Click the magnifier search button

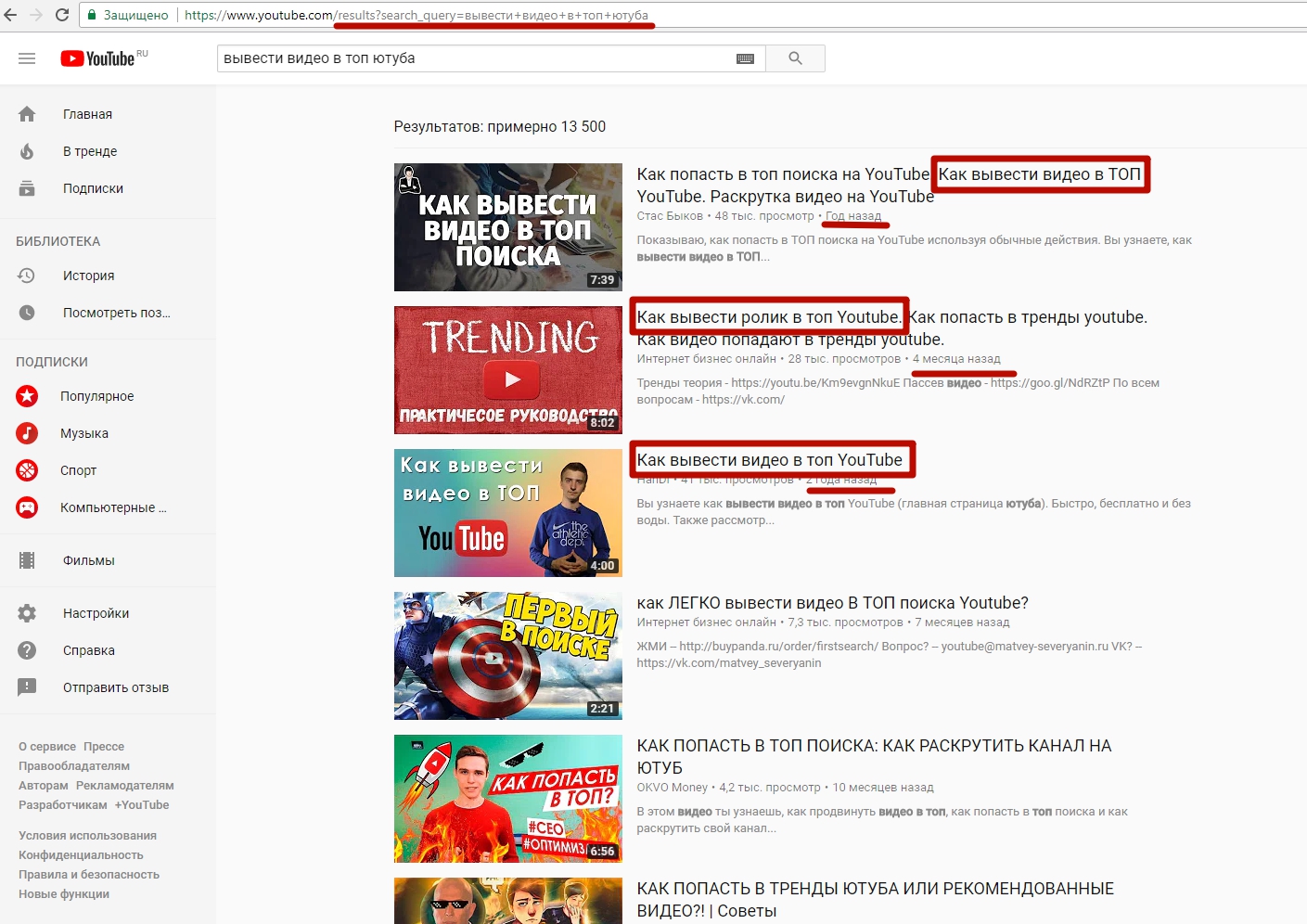pos(795,58)
